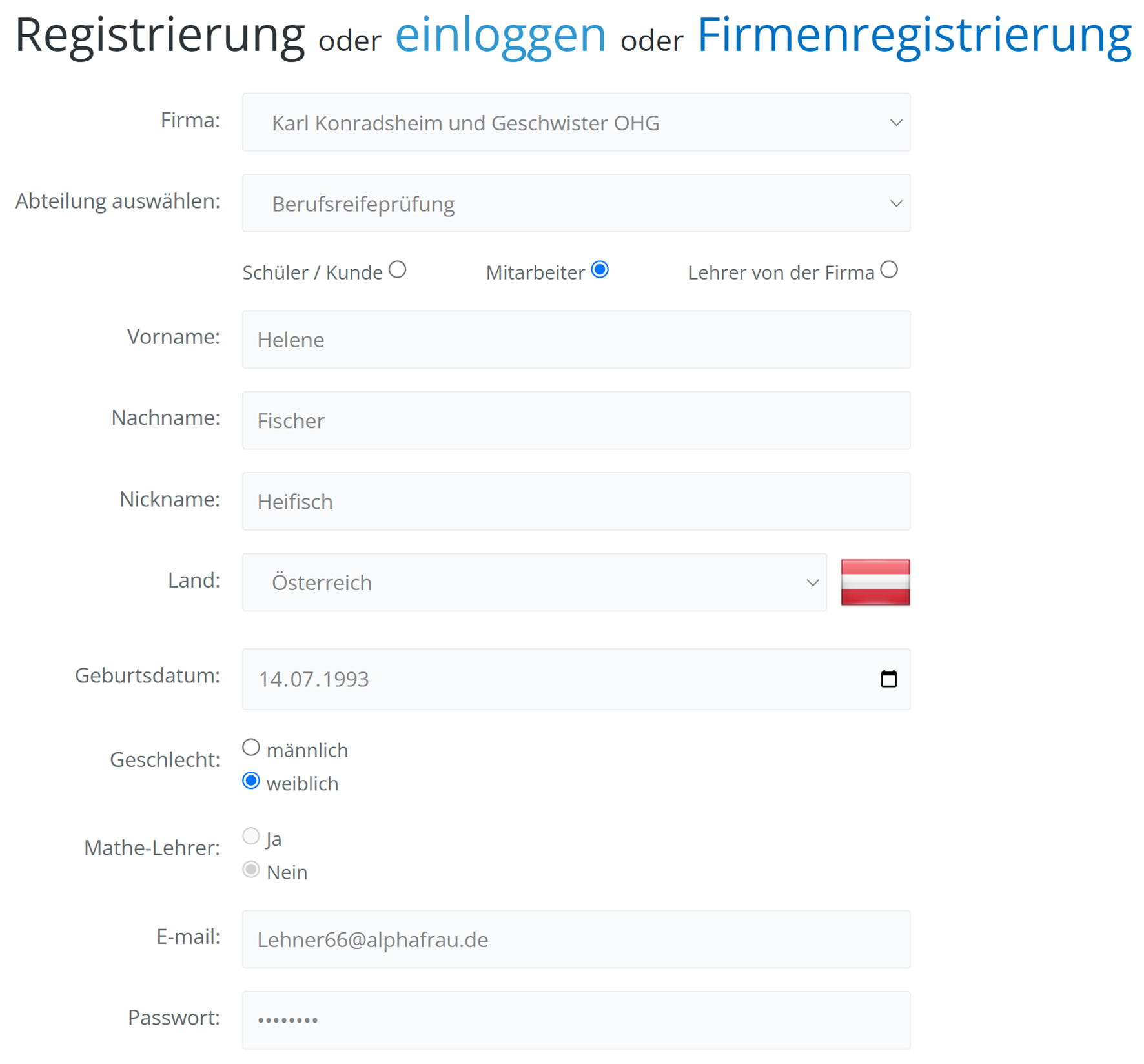Viewport: 1144px width, 1064px height.
Task: Focus the E-mail input field
Action: click(576, 939)
